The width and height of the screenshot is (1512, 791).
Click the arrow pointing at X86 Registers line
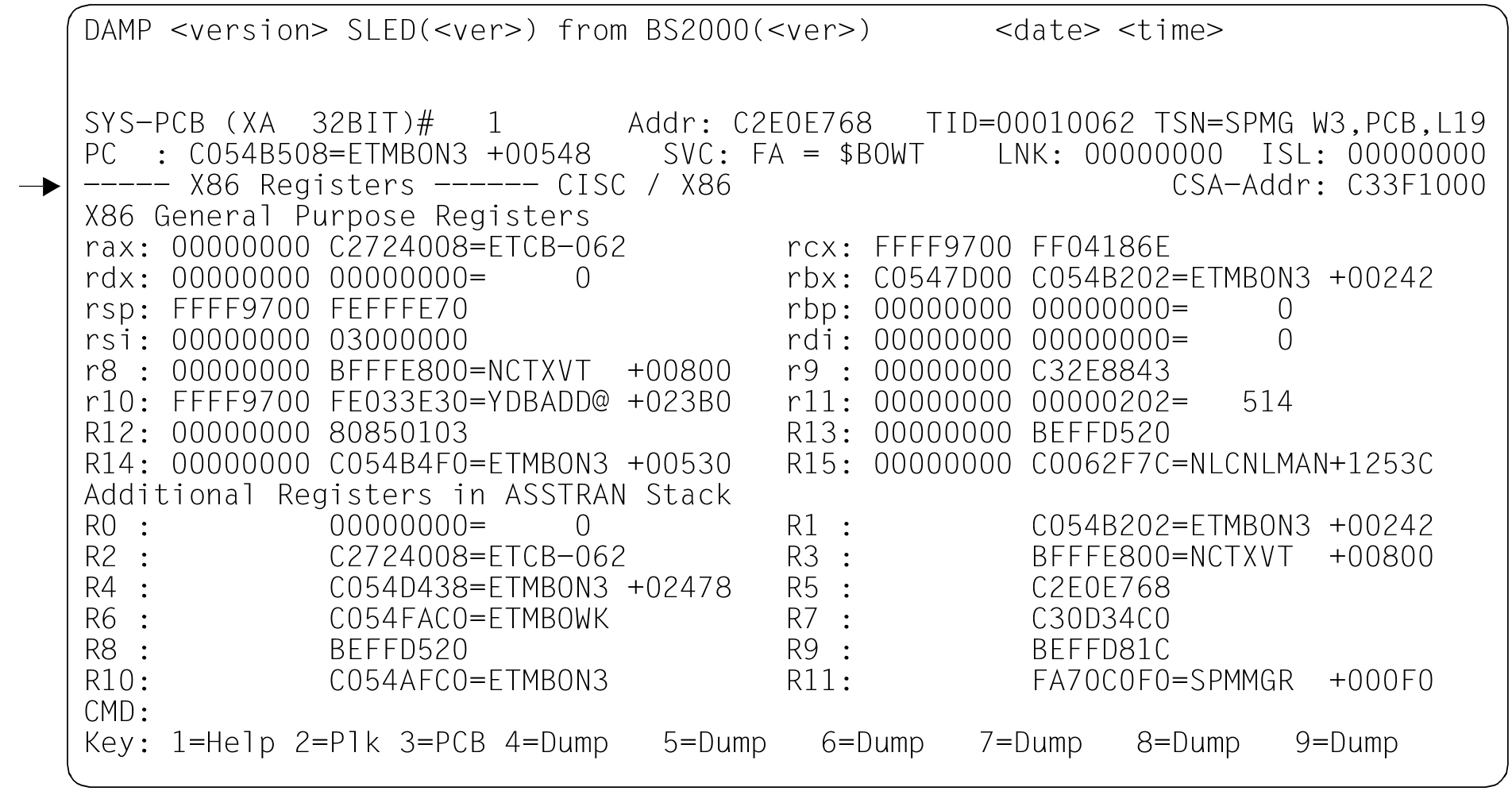[x=40, y=187]
